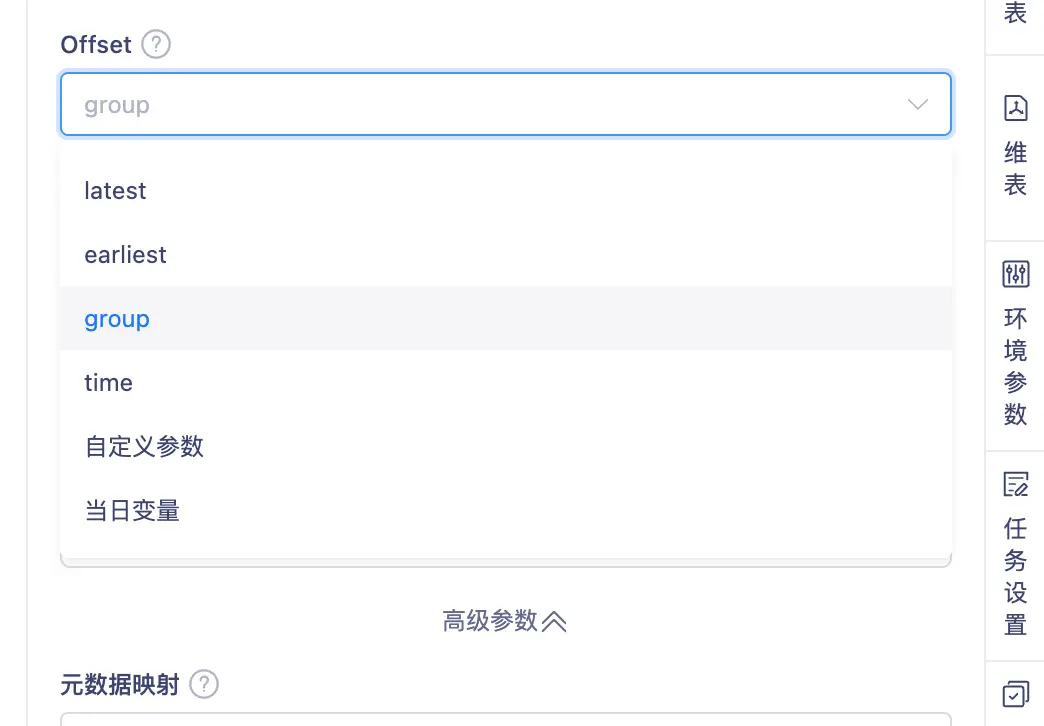Select 当日变量 from the dropdown list
1044x726 pixels.
(x=131, y=511)
